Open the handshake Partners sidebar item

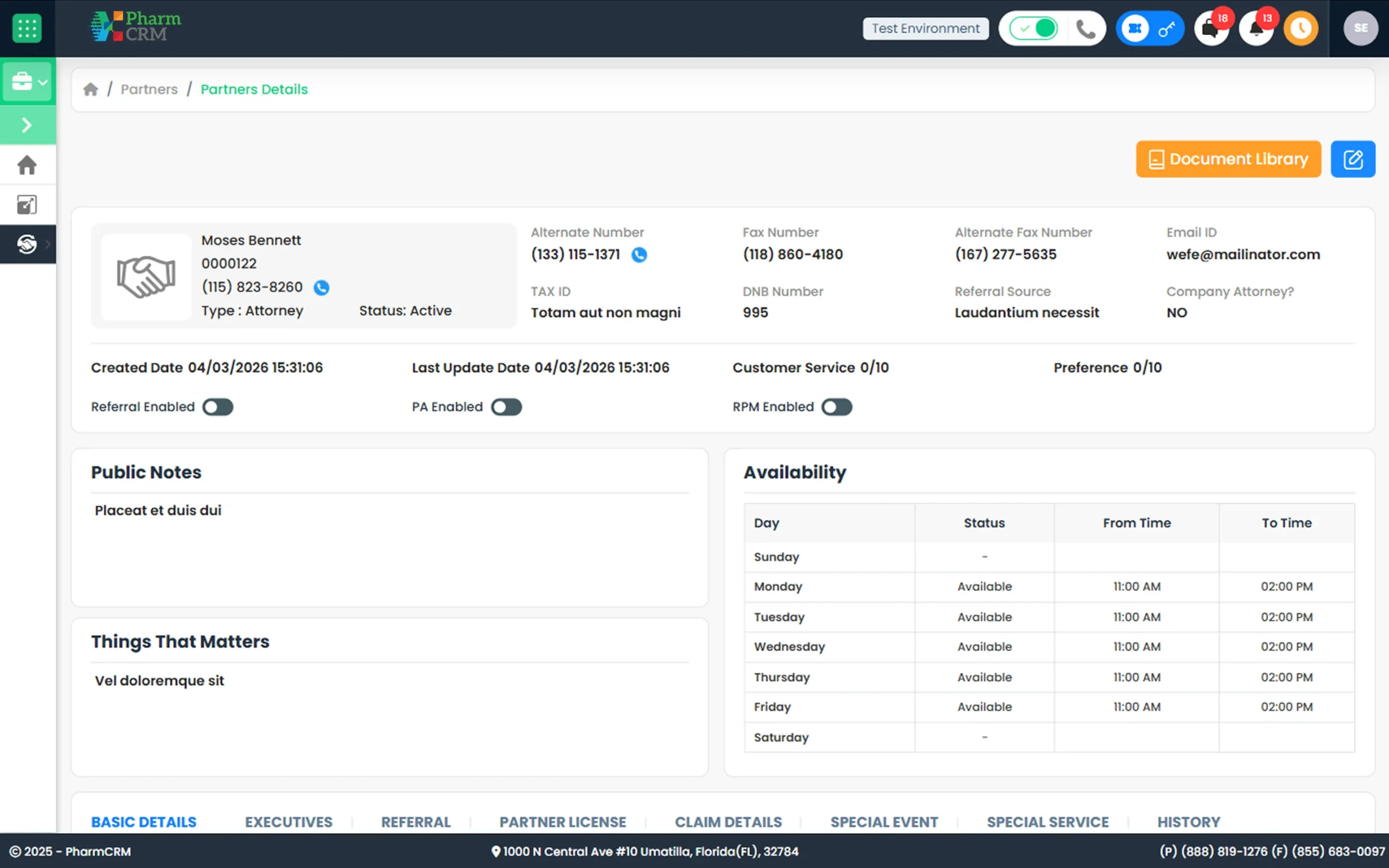coord(27,245)
